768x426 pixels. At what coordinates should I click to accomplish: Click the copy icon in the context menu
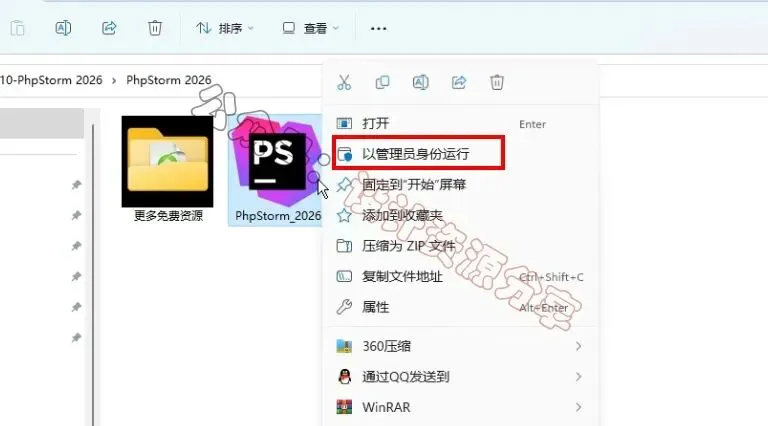point(383,82)
